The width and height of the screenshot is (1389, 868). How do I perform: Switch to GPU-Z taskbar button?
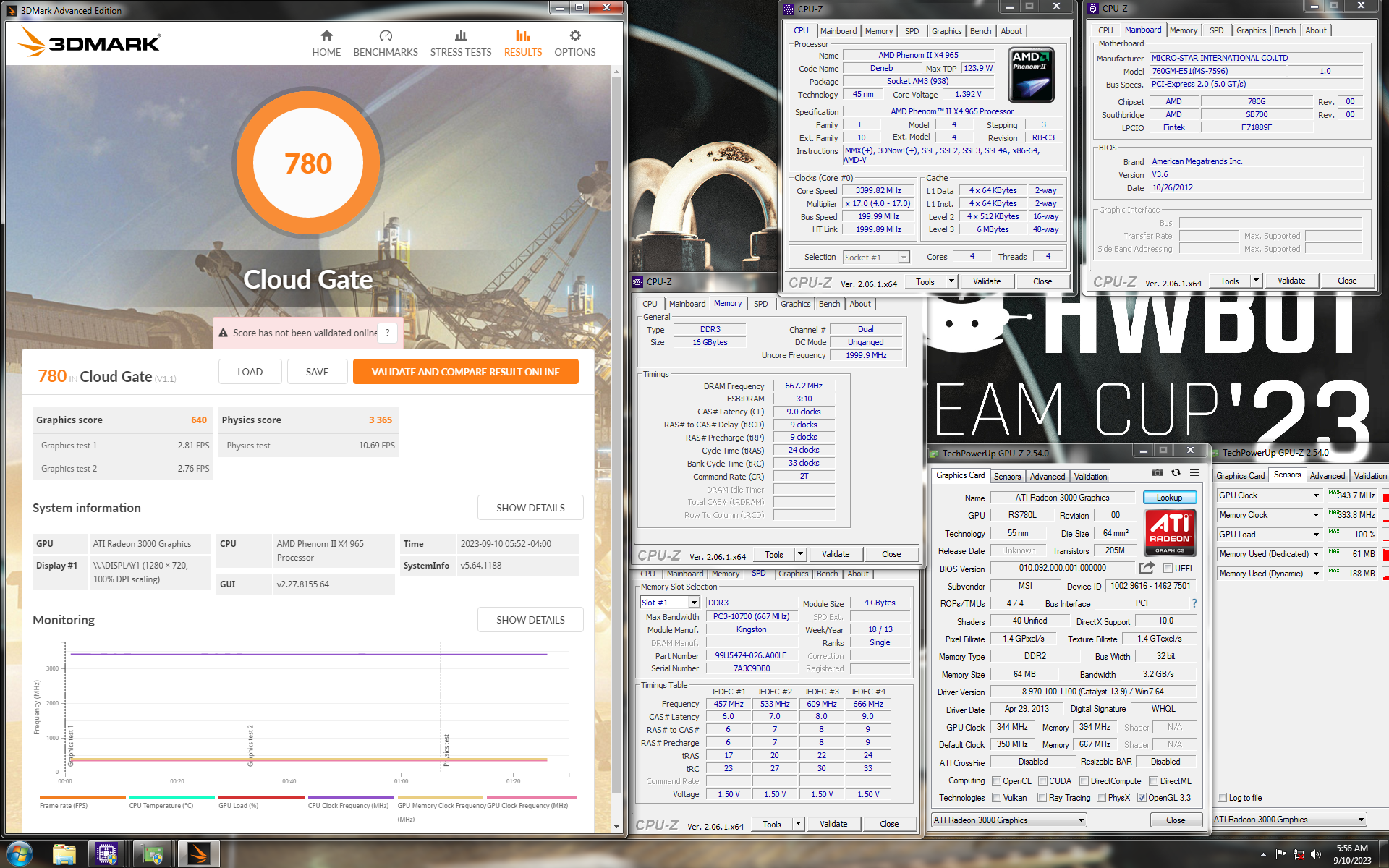152,854
